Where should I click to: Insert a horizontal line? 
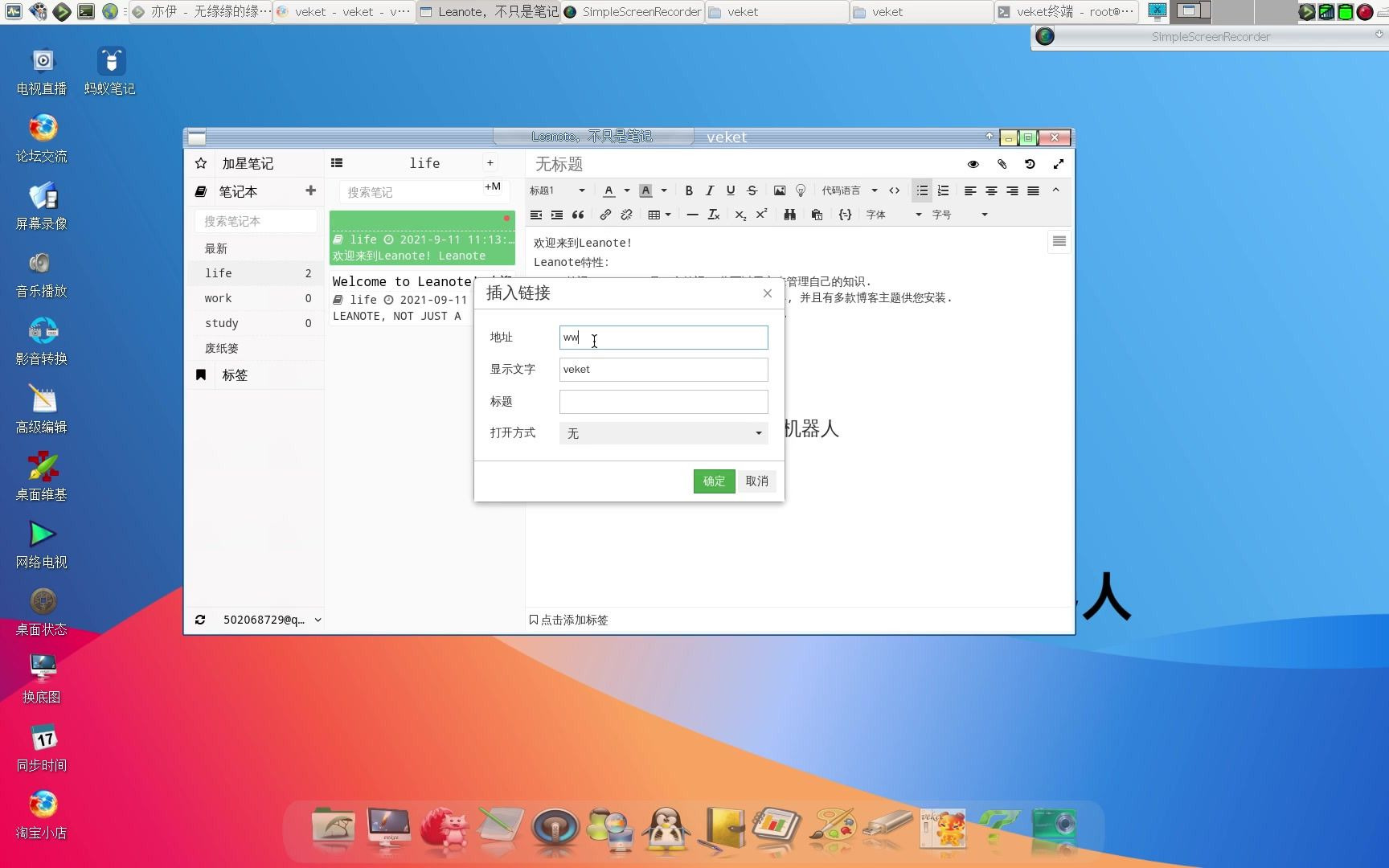(692, 215)
